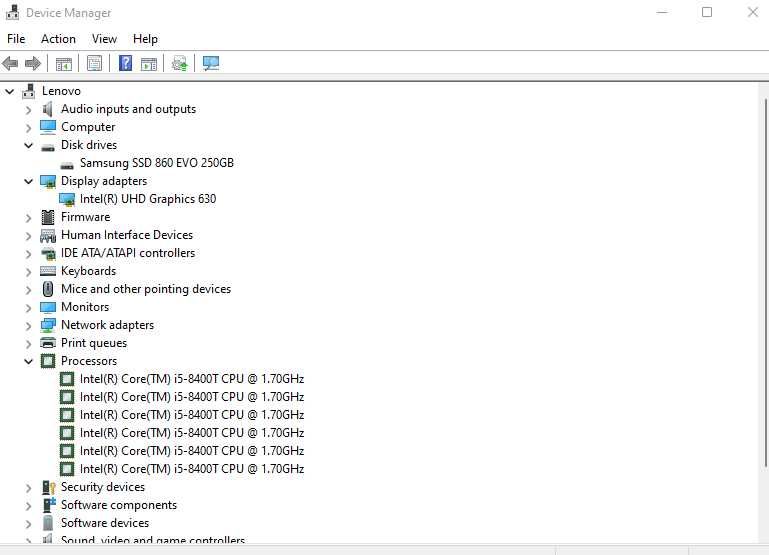Expand the Computer category
Viewport: 769px width, 555px height.
pyautogui.click(x=28, y=128)
